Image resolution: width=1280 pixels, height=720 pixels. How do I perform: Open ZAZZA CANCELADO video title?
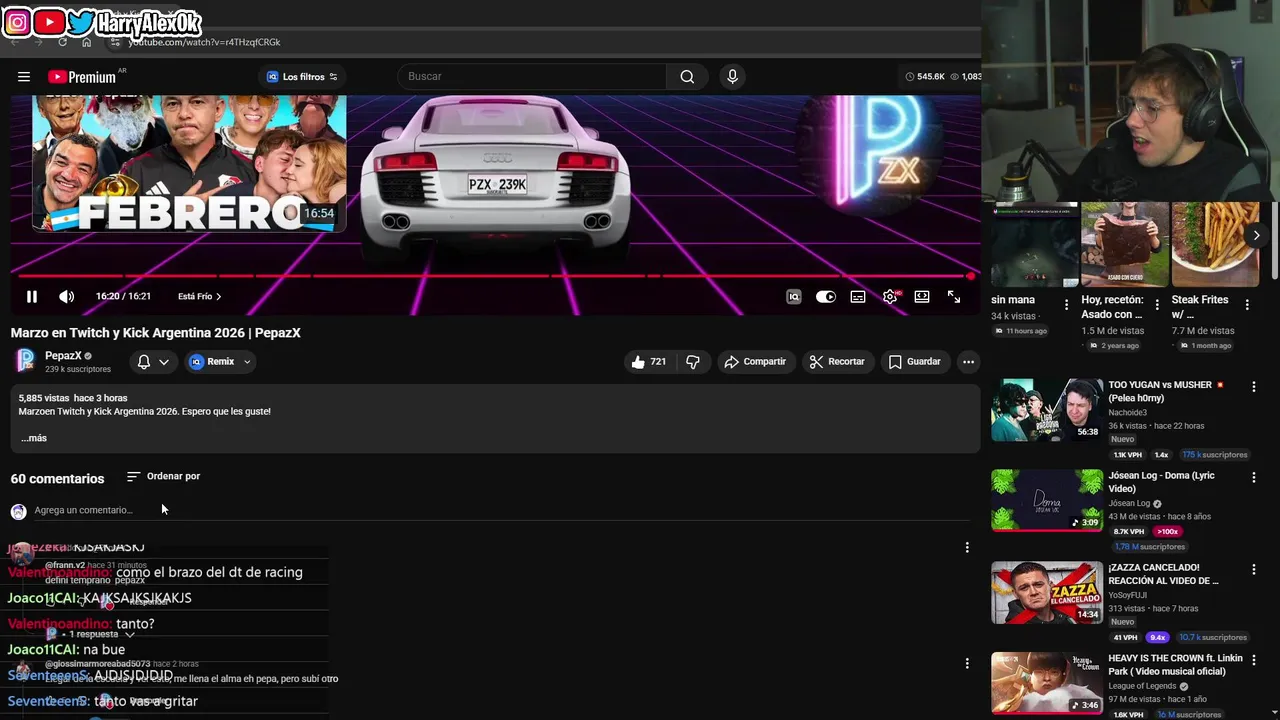tap(1163, 574)
